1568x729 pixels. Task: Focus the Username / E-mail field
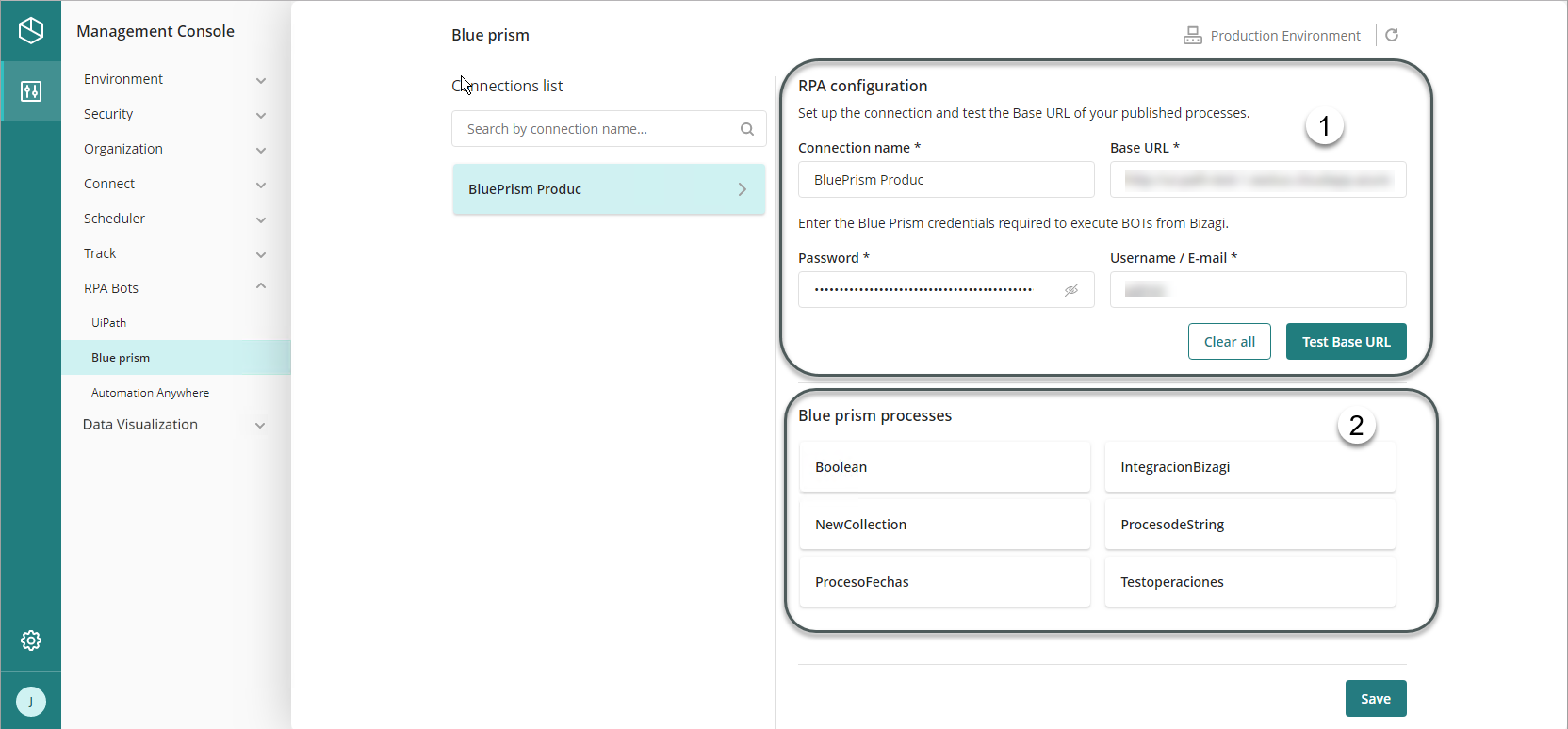coord(1258,290)
